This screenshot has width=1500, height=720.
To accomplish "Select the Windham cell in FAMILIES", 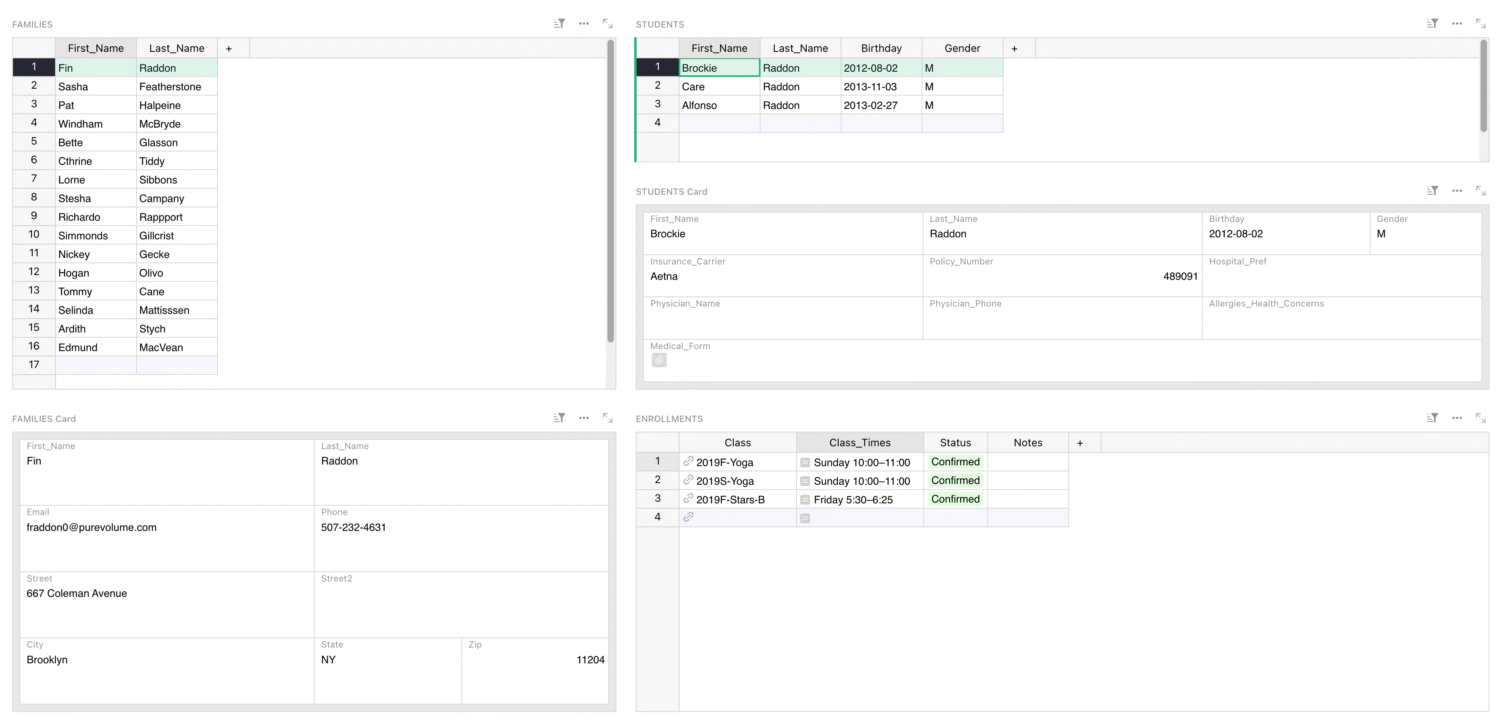I will point(96,124).
